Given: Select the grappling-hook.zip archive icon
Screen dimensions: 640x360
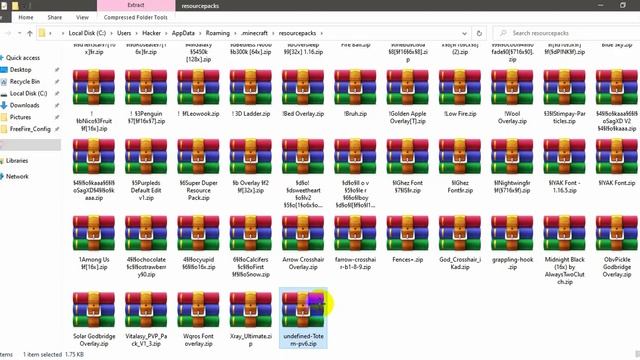Looking at the screenshot, I should point(511,233).
